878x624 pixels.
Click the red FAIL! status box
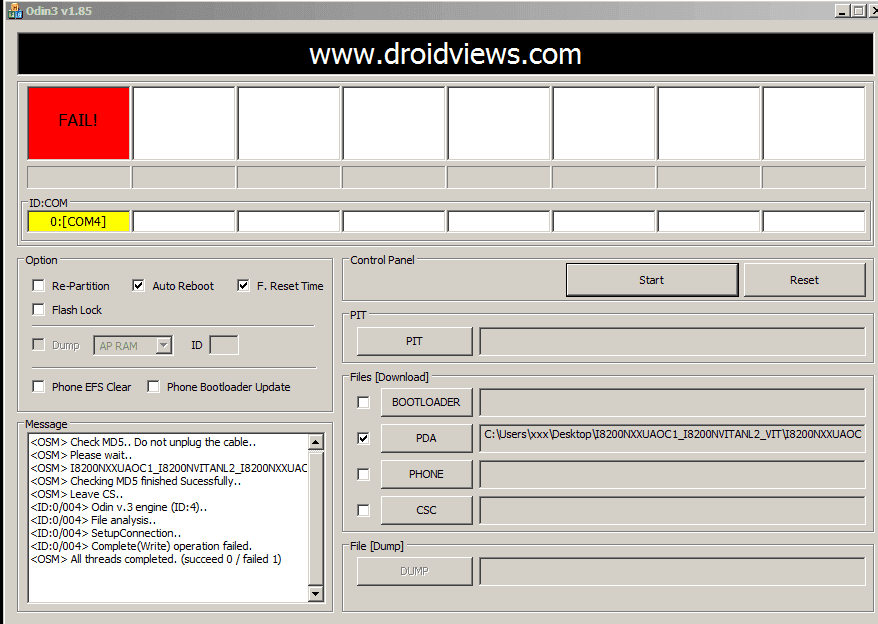click(x=78, y=123)
